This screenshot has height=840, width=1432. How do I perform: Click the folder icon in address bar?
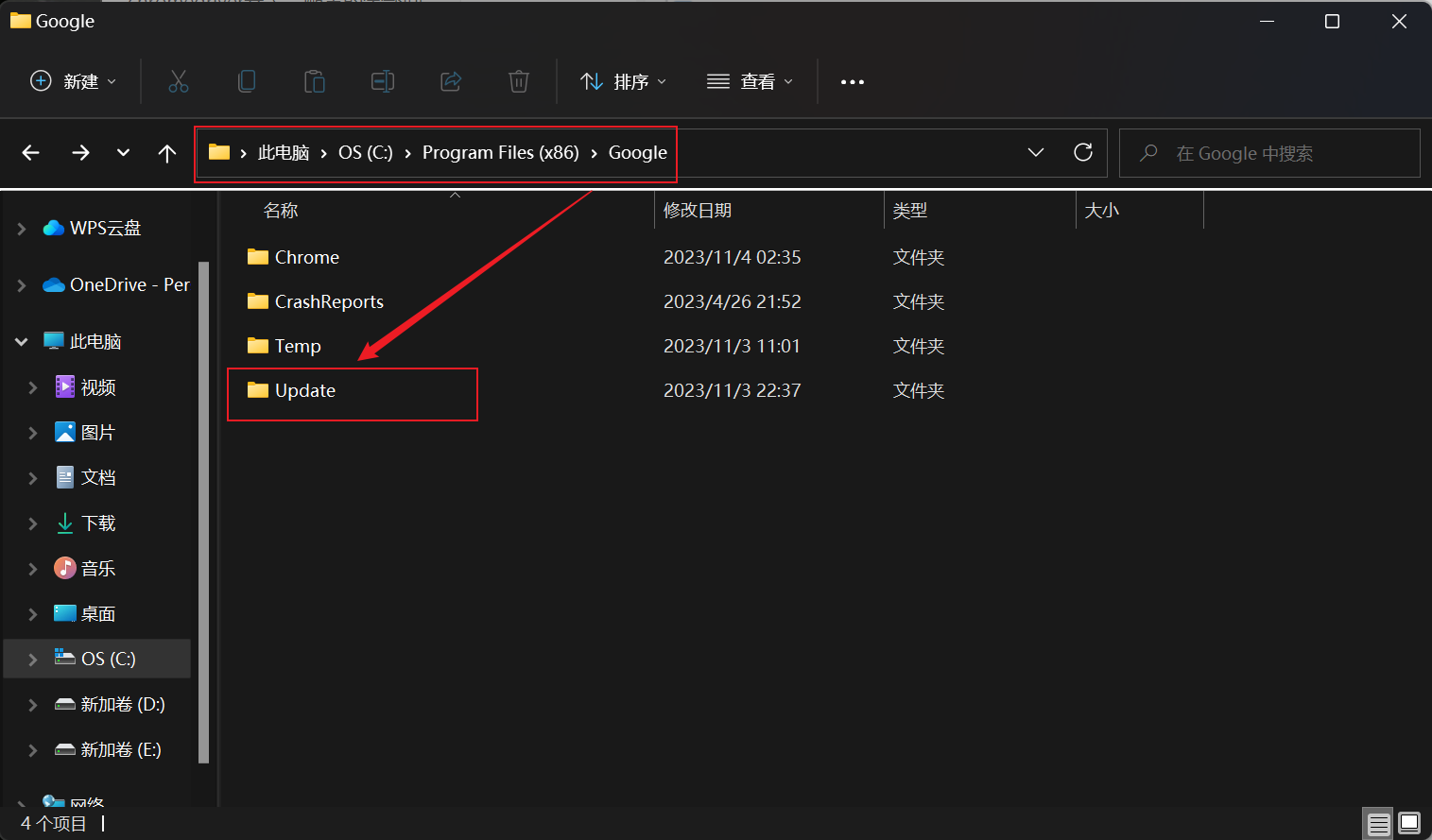(x=219, y=152)
